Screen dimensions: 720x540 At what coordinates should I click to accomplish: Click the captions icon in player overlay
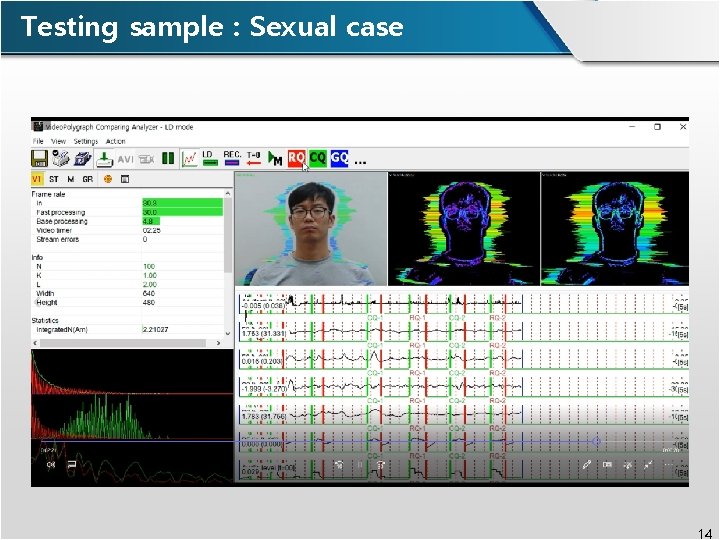[x=72, y=465]
